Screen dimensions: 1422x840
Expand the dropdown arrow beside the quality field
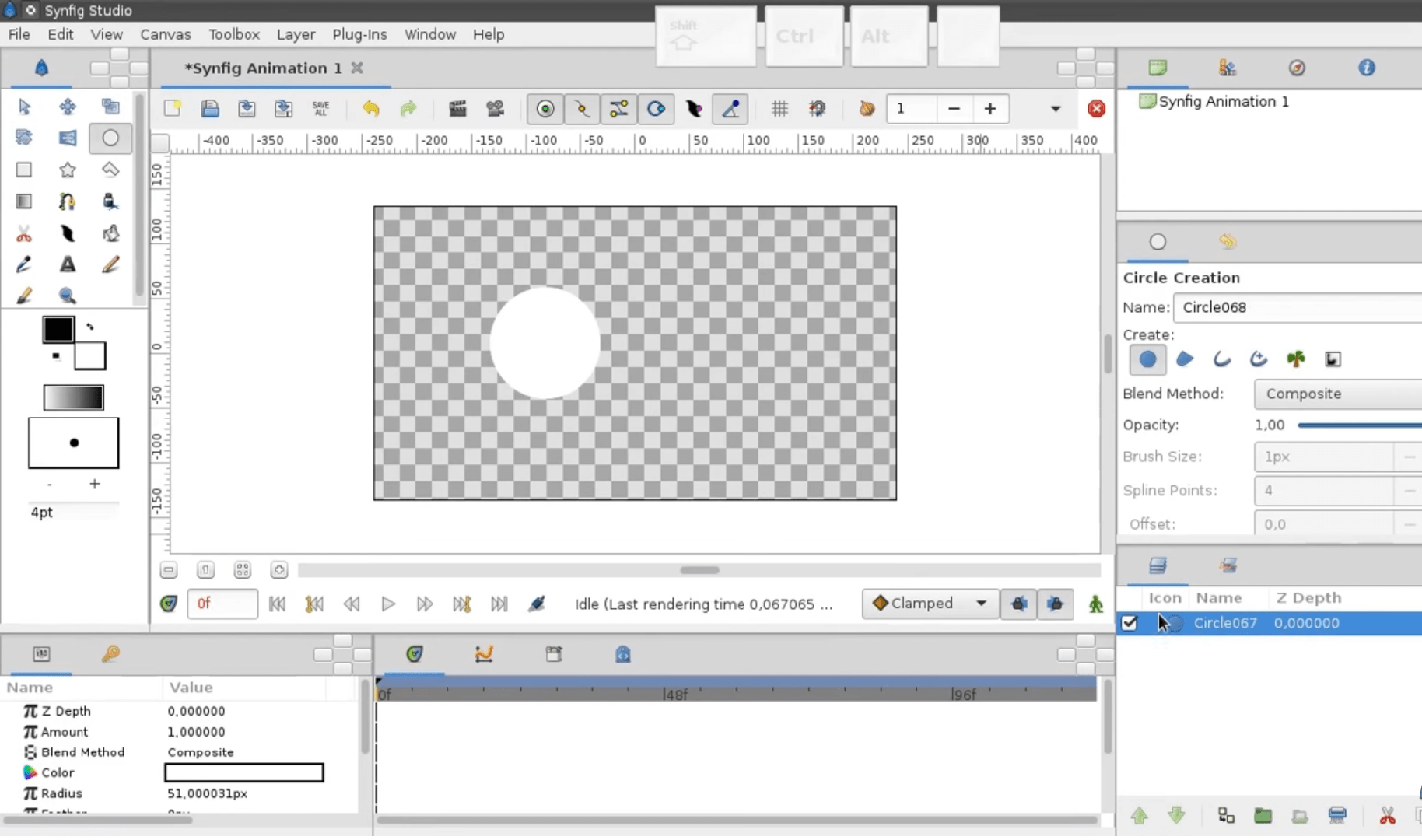point(1054,108)
